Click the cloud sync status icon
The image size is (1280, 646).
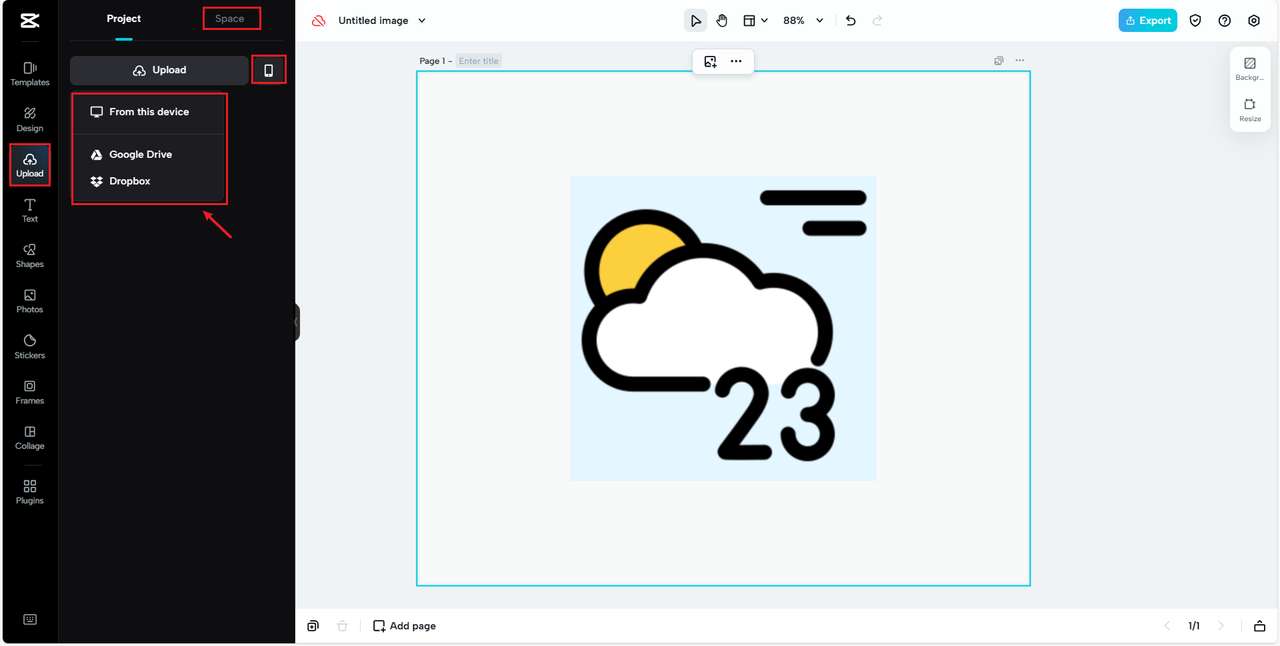coord(319,20)
